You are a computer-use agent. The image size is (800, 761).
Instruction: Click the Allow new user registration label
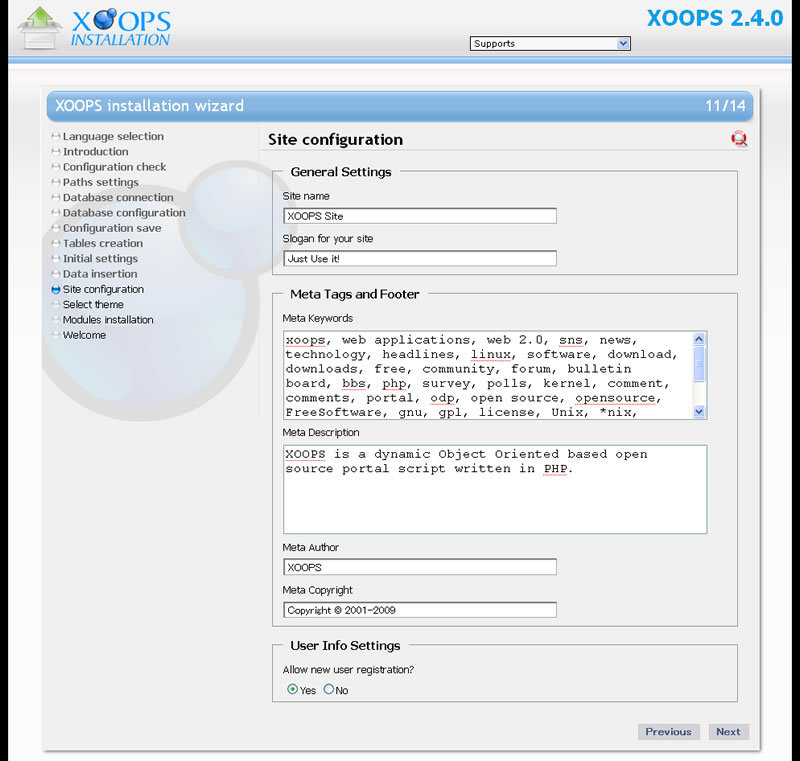(x=348, y=670)
